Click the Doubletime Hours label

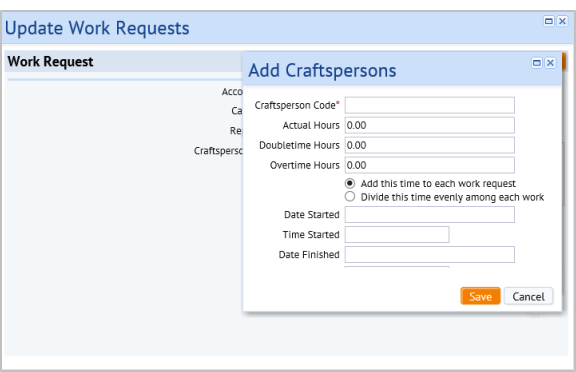[299, 145]
